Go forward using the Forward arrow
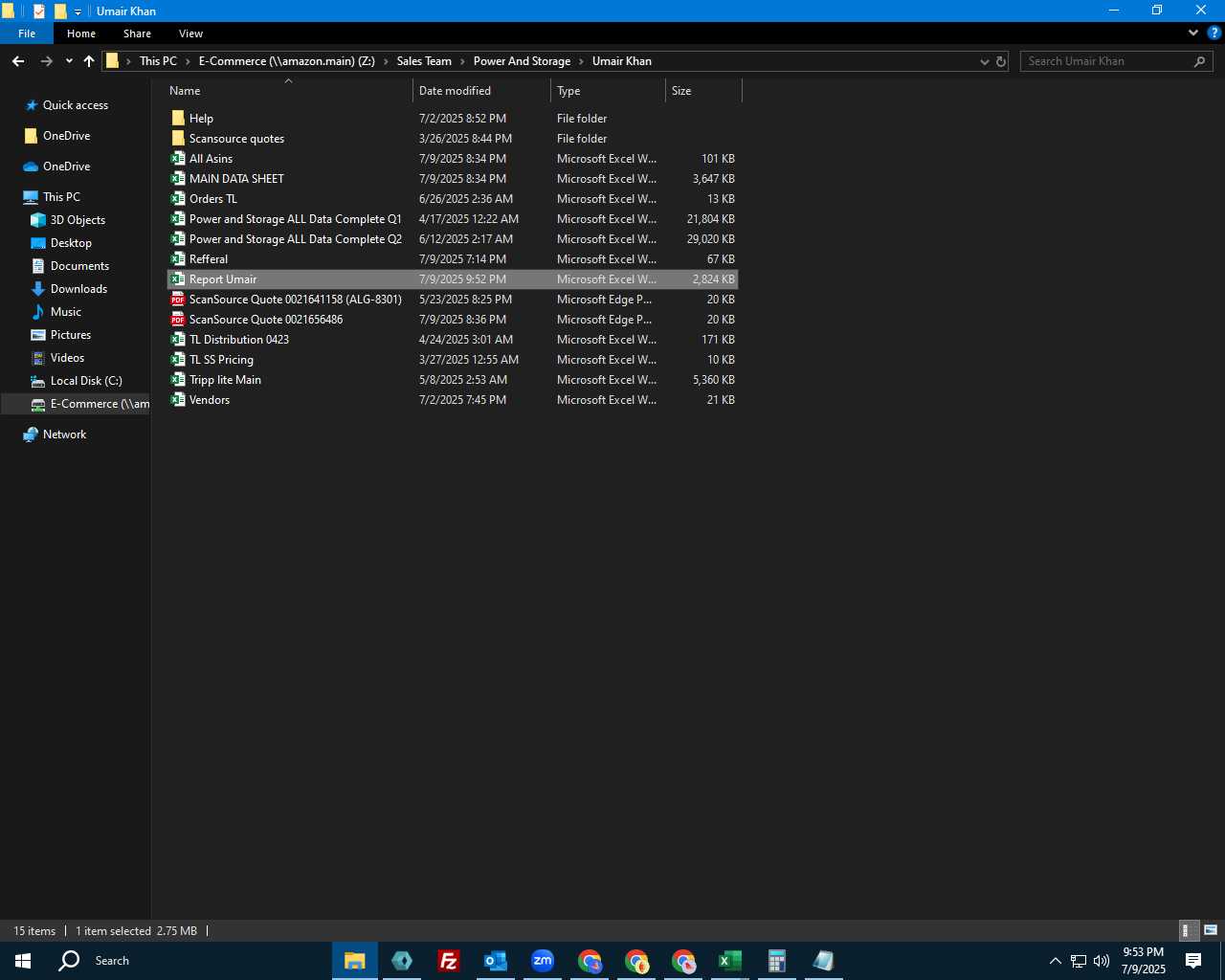Screen dimensions: 1225x980 pyautogui.click(x=46, y=61)
